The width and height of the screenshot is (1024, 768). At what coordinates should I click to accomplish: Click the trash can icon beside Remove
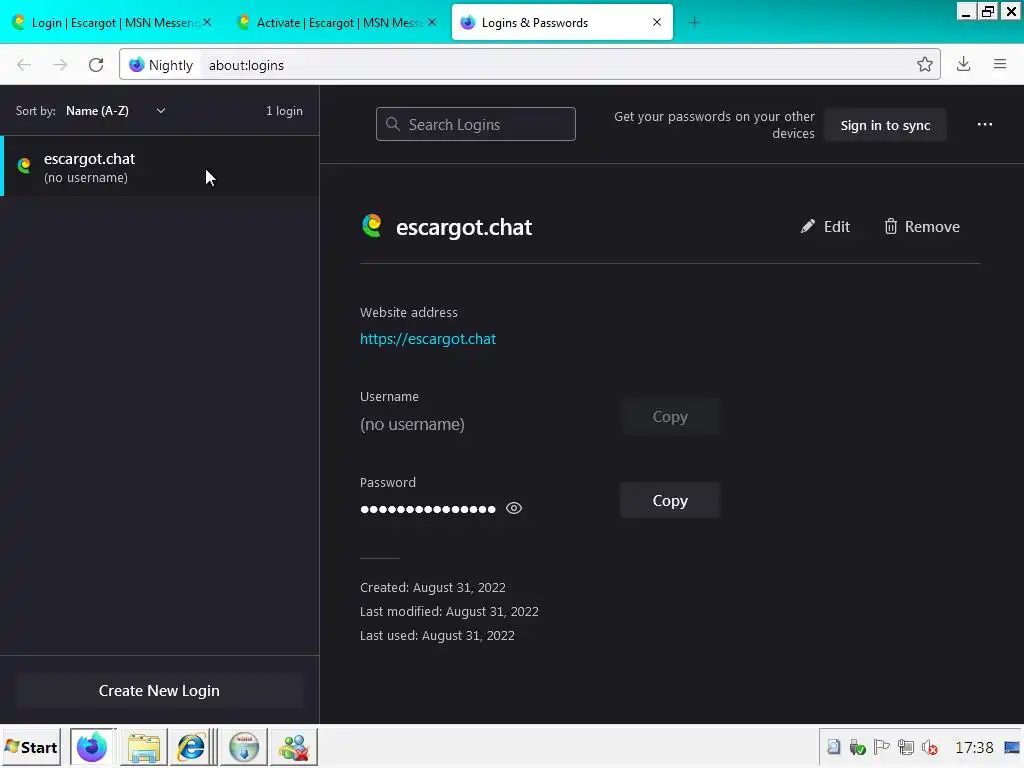[891, 227]
